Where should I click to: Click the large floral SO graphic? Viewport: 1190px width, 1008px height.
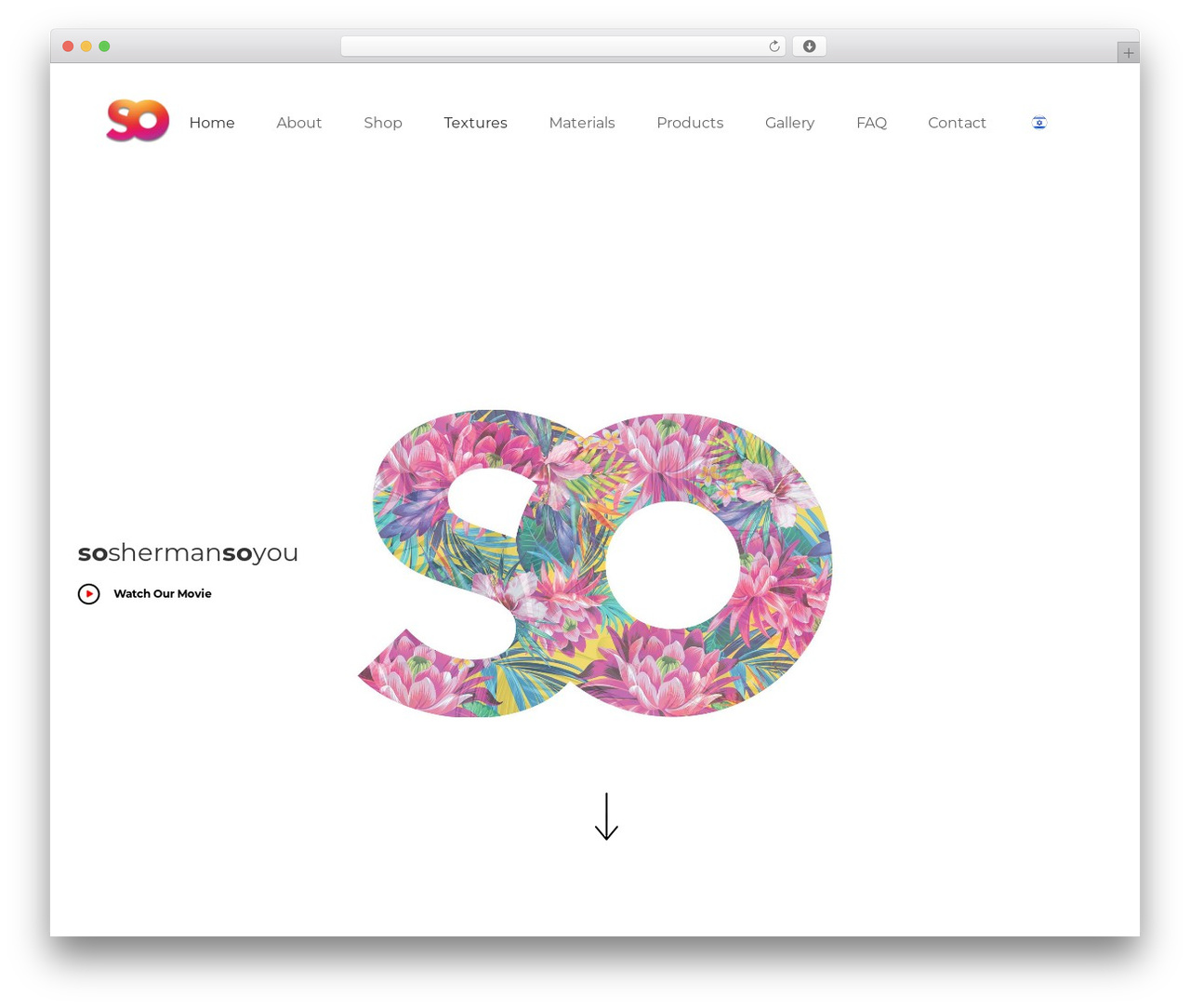tap(595, 564)
